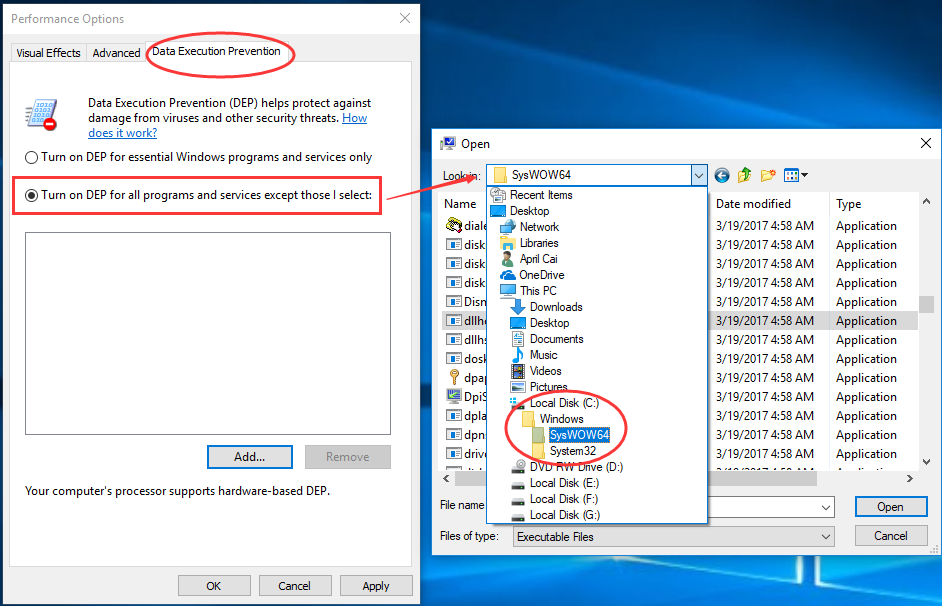Click the back arrow icon in Open dialog

[x=722, y=175]
